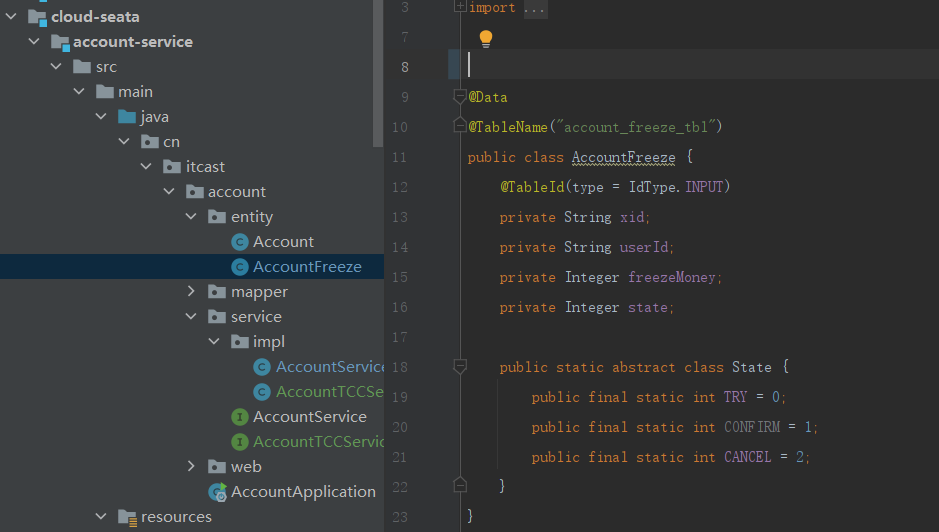Click the "account_freeze_tbl" string literal
The width and height of the screenshot is (939, 532).
pos(636,127)
